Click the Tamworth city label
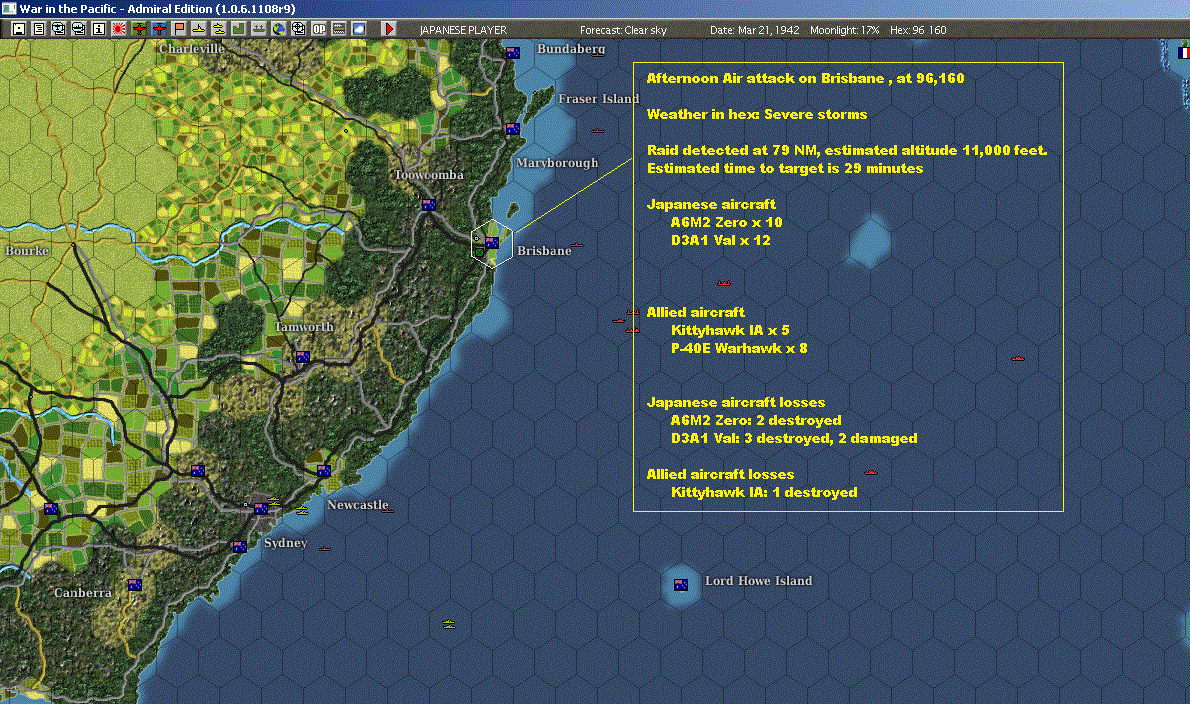This screenshot has height=704, width=1190. [304, 327]
